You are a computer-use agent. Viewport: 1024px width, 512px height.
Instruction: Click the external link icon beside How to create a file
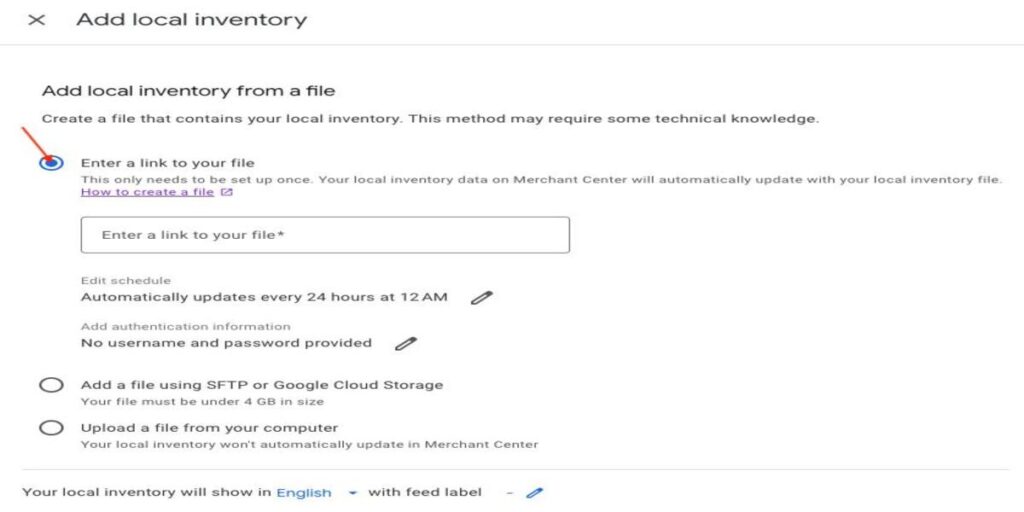(227, 192)
